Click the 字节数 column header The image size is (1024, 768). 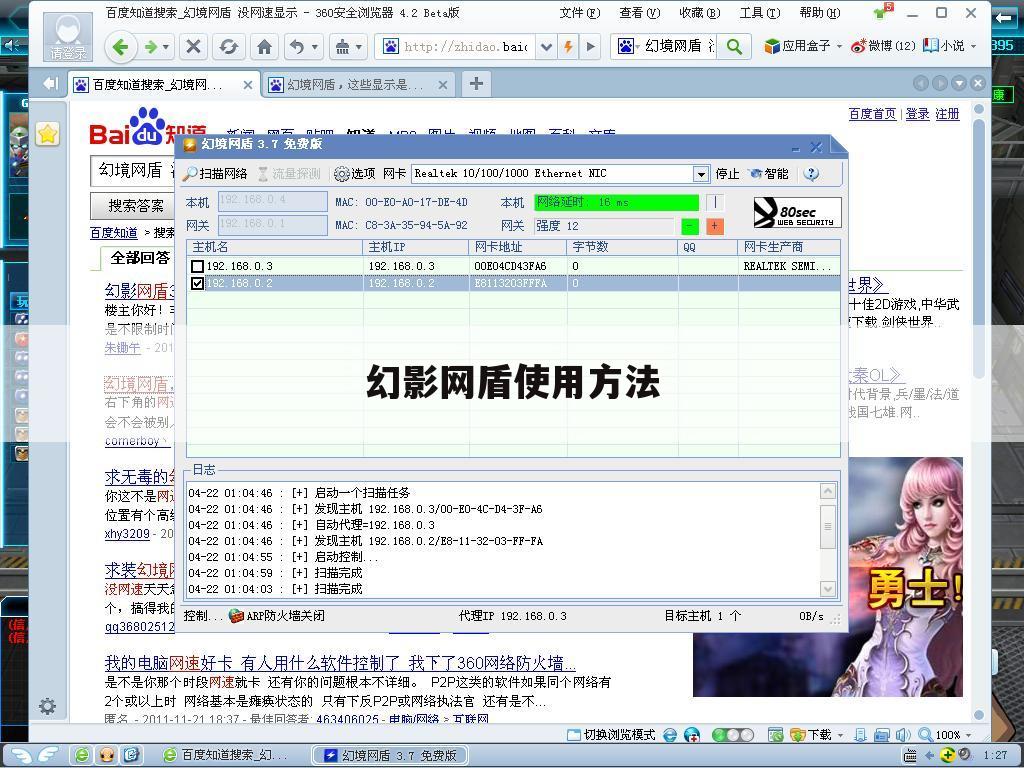point(622,247)
